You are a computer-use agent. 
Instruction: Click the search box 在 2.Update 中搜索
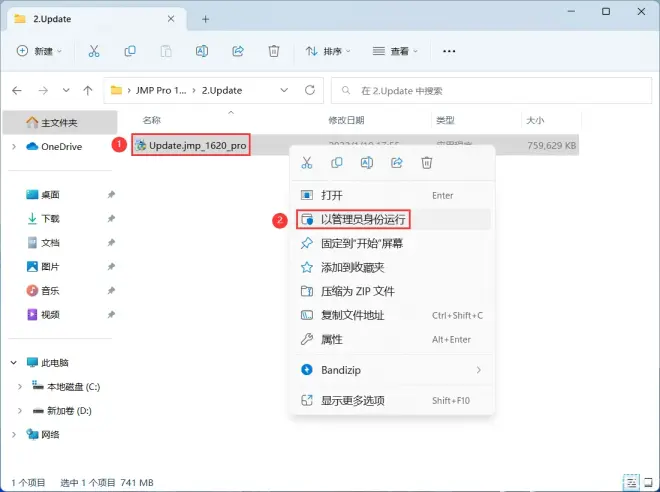(x=491, y=90)
